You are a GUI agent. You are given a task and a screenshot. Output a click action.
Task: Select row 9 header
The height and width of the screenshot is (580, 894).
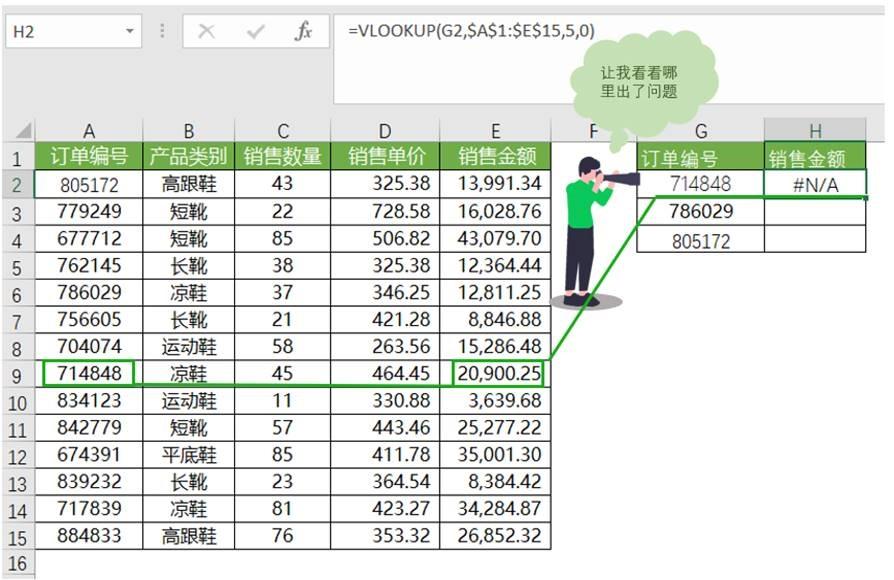tap(17, 376)
